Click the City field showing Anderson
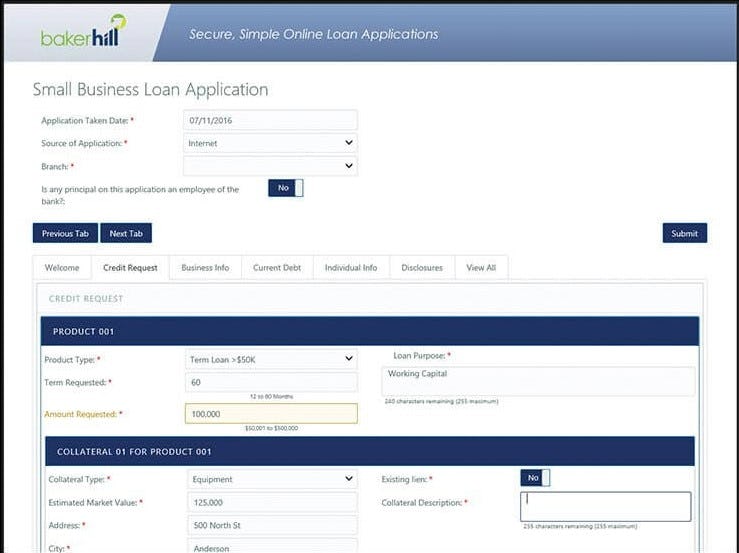Image resolution: width=739 pixels, height=553 pixels. coord(272,547)
